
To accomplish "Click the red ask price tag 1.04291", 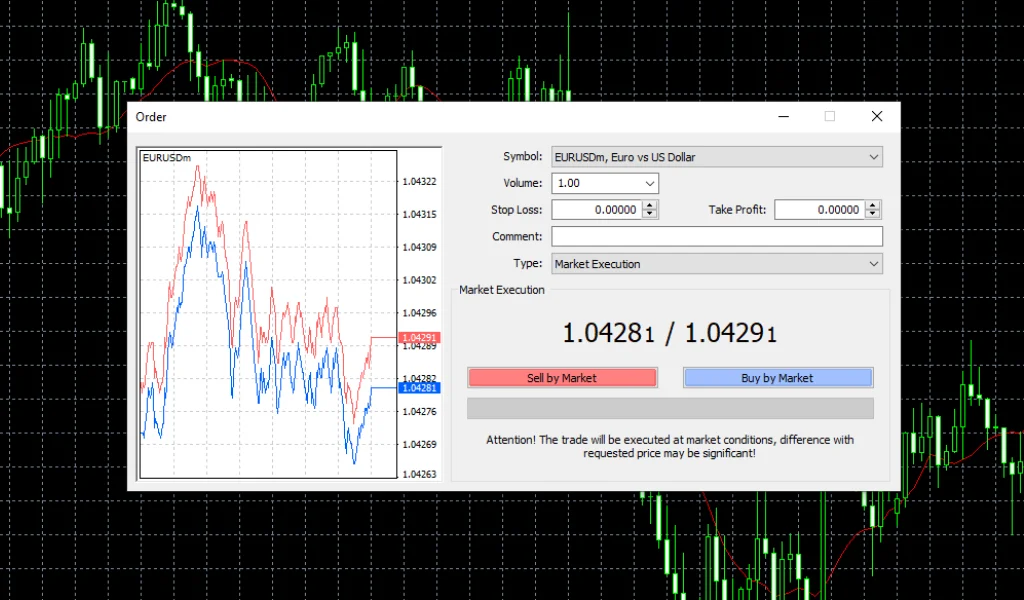I will 421,338.
